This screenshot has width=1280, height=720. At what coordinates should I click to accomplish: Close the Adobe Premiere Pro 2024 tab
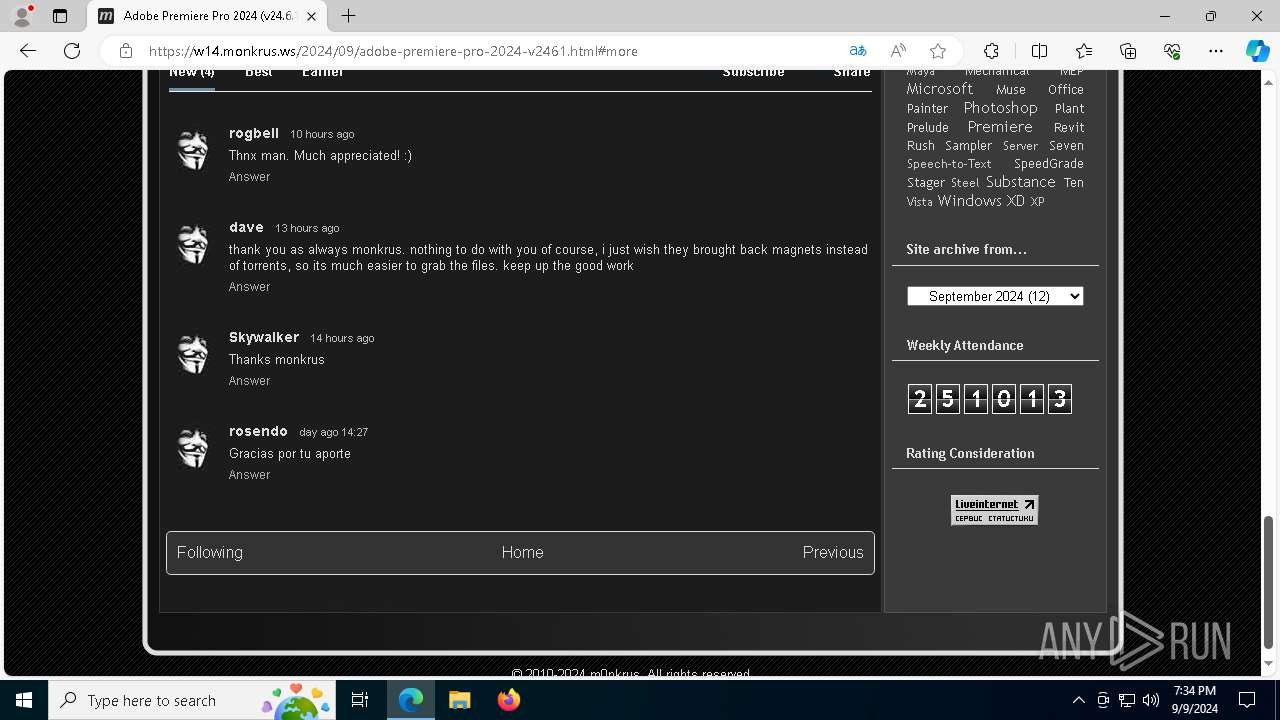coord(312,16)
